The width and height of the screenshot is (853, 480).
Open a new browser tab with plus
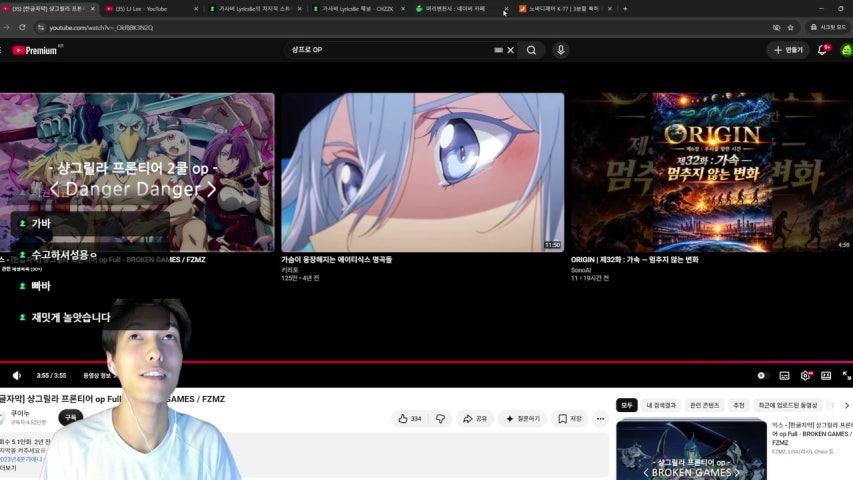(625, 9)
